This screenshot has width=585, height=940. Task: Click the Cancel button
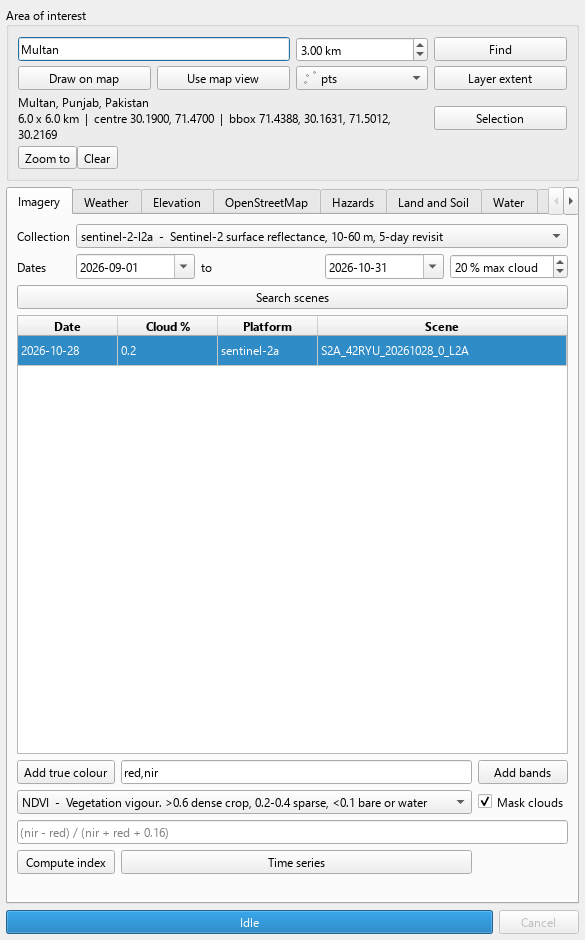(538, 923)
